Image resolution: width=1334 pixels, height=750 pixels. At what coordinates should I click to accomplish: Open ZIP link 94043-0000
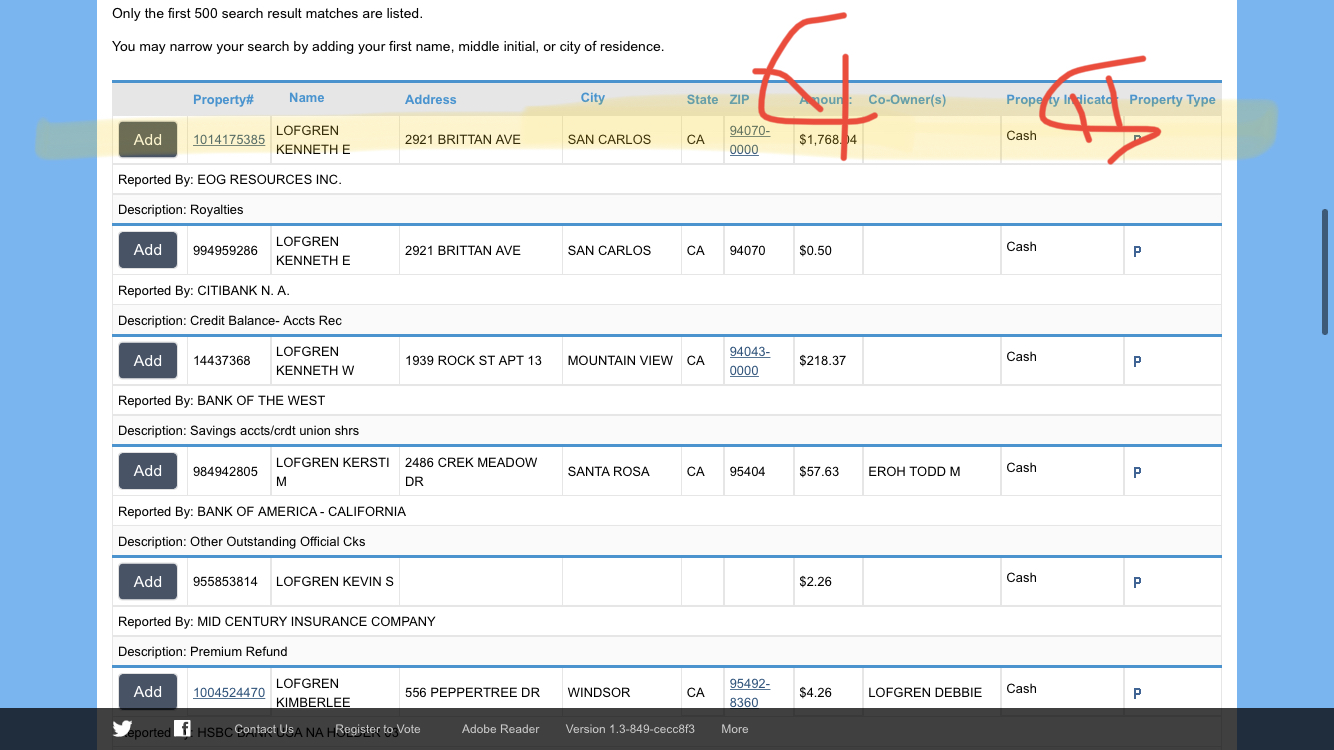click(750, 361)
